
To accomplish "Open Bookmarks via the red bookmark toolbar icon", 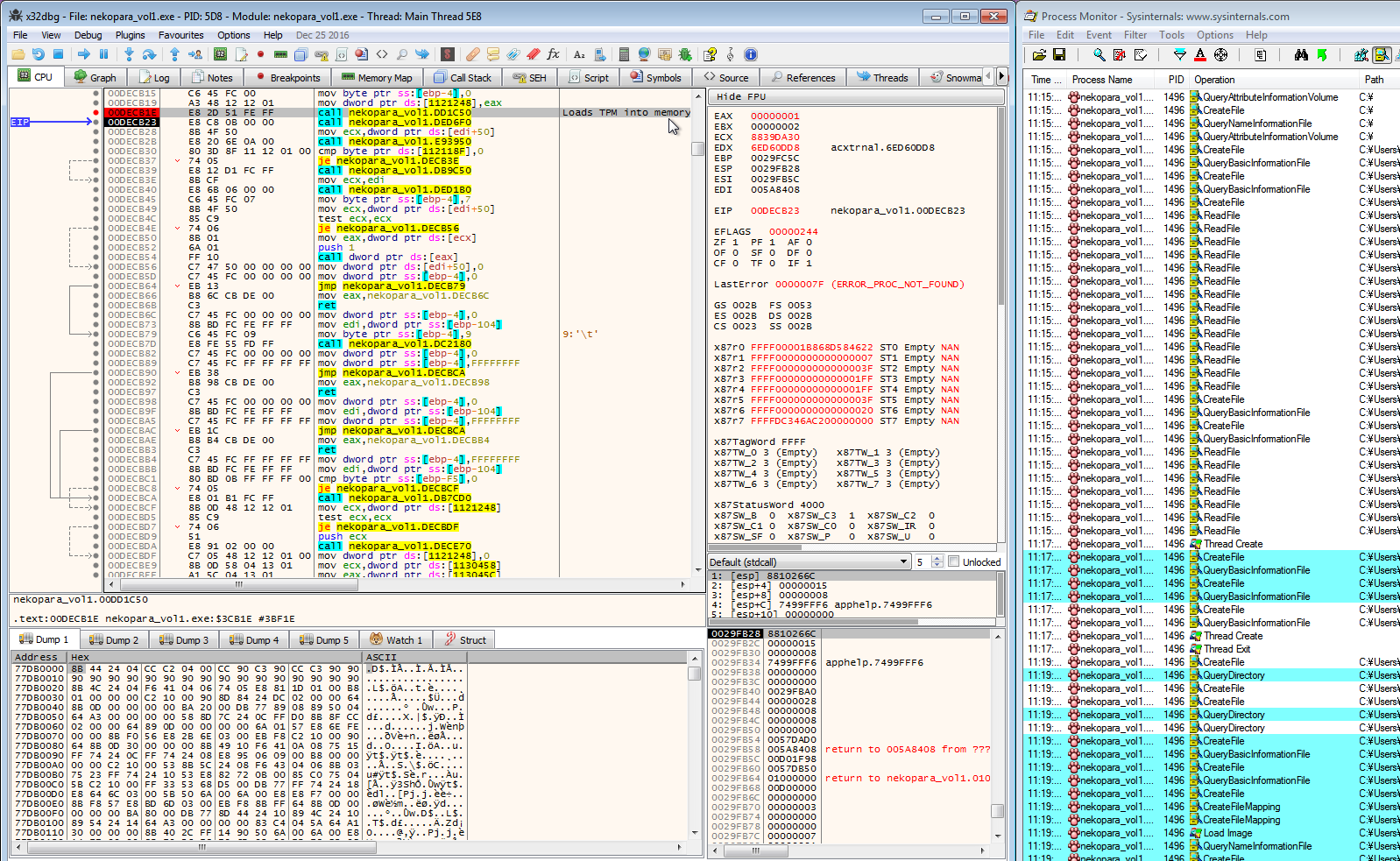I will [x=533, y=54].
